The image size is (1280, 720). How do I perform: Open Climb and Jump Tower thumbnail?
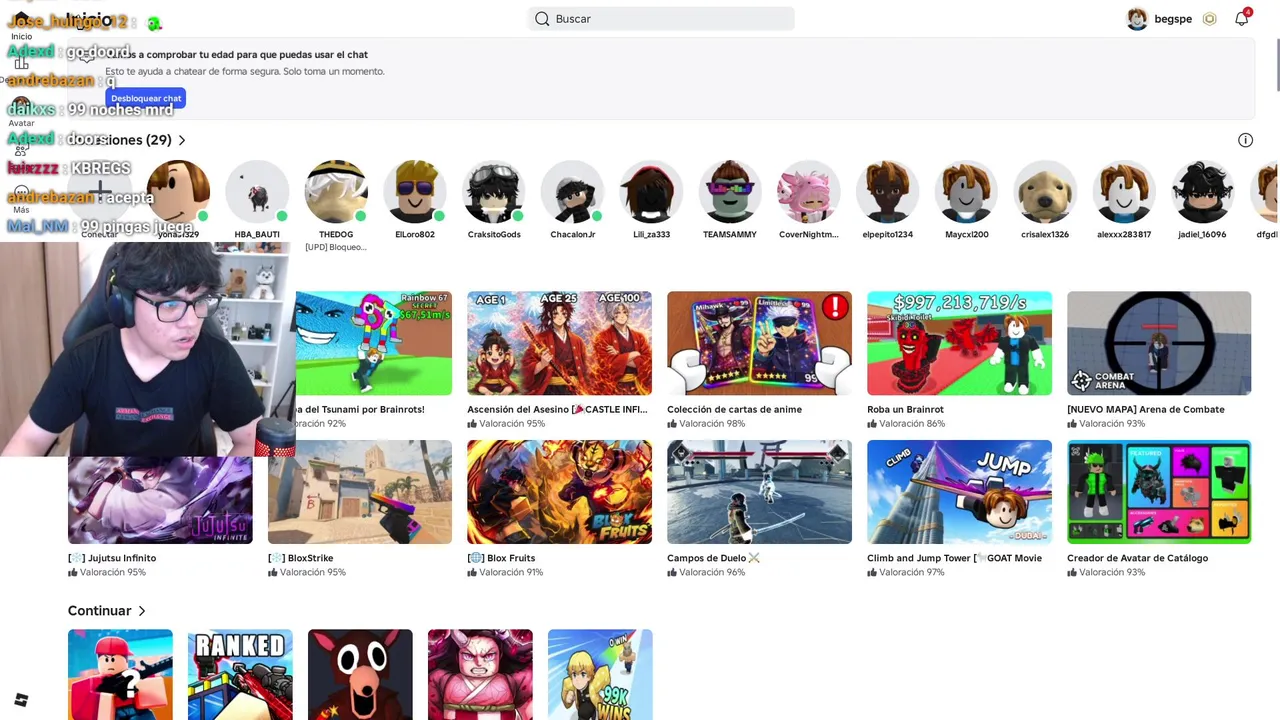[x=959, y=492]
